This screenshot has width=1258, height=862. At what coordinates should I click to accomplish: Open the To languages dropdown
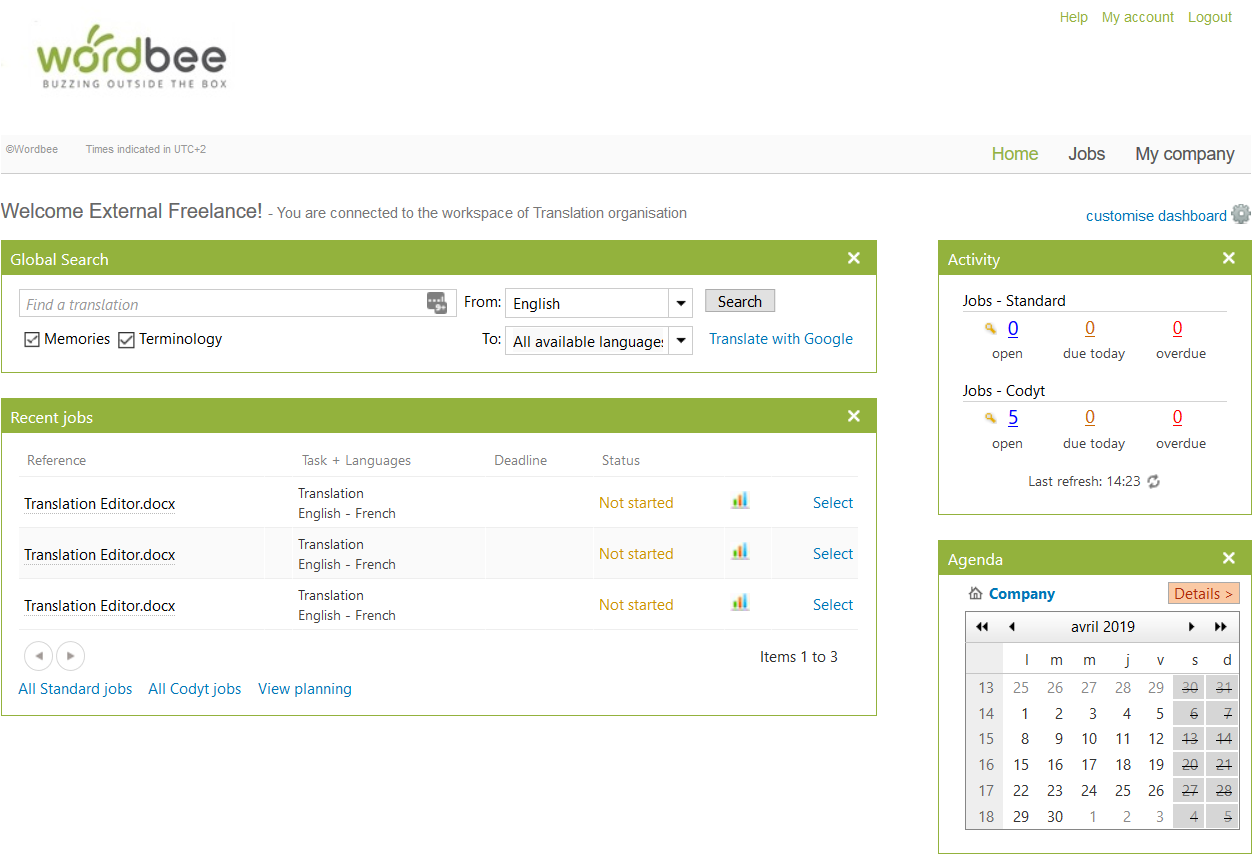tap(680, 341)
